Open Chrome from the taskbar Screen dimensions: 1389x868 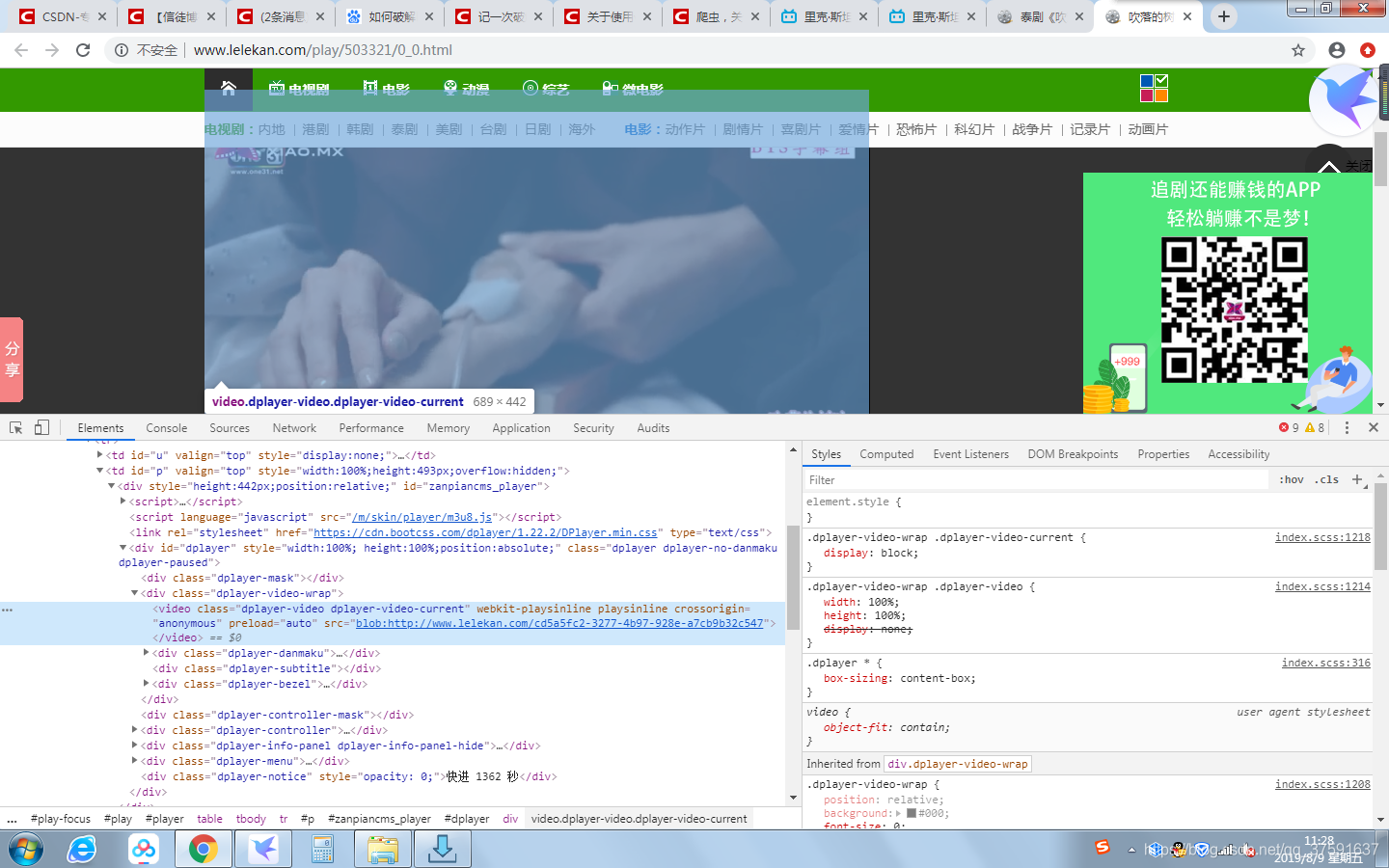204,849
